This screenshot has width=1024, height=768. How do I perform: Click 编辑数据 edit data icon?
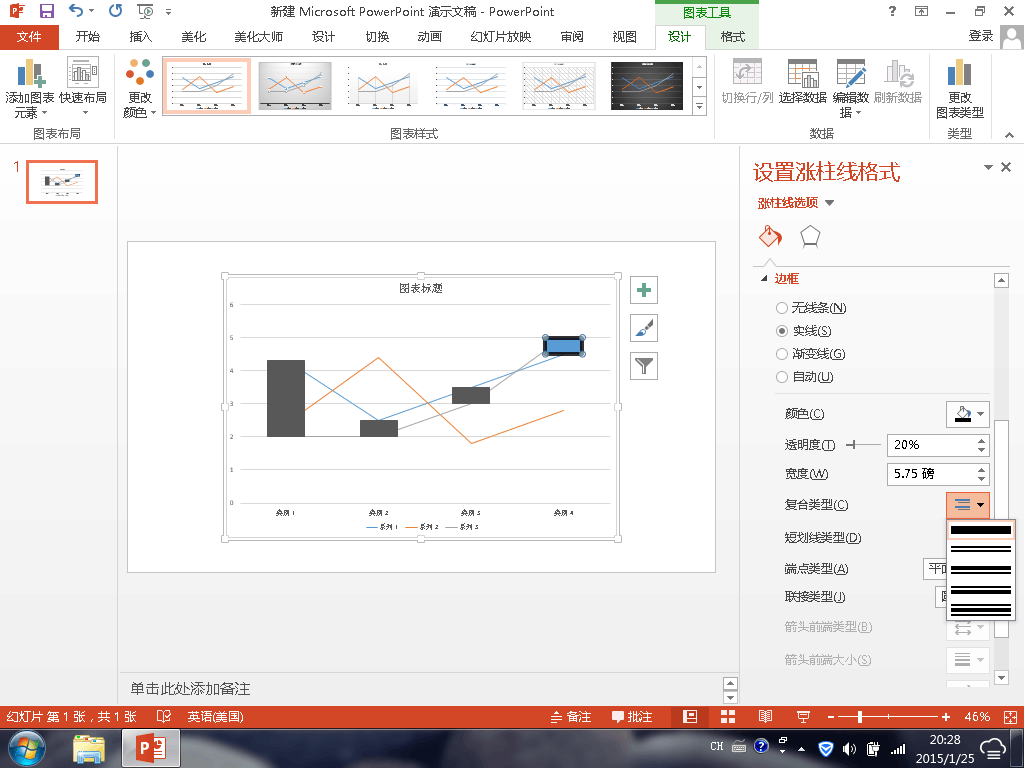(x=850, y=89)
